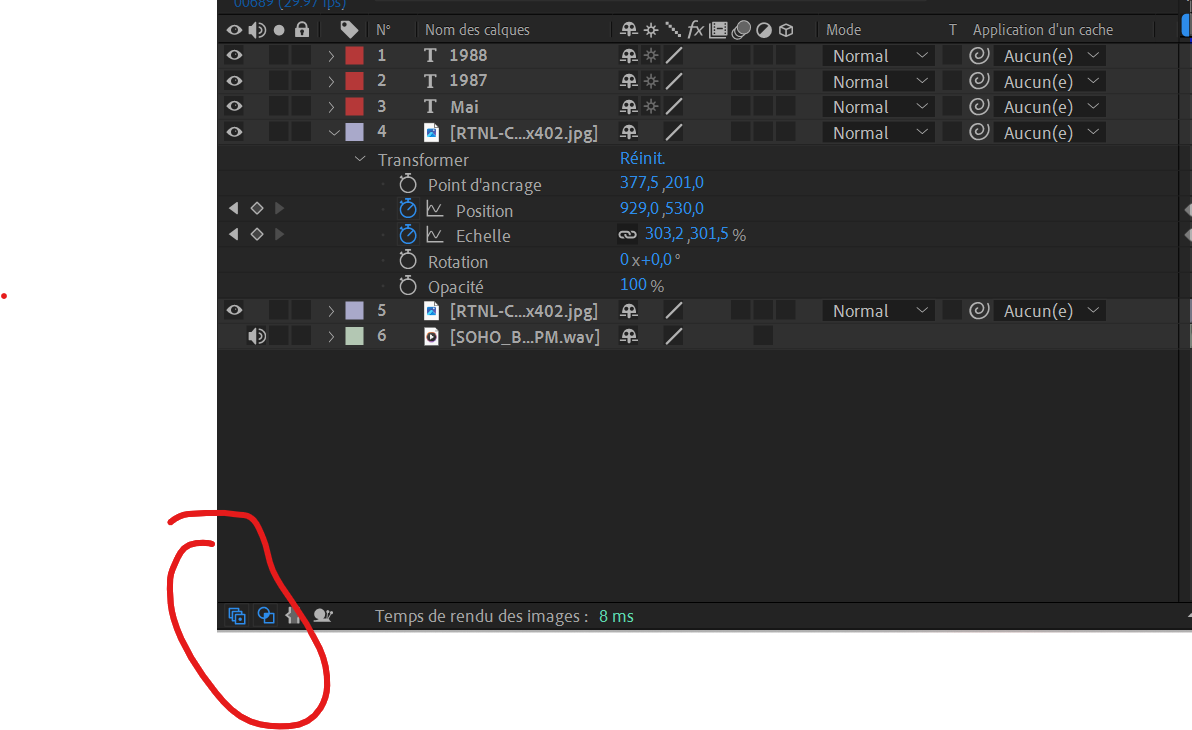Click the label tag column header icon

pos(349,30)
